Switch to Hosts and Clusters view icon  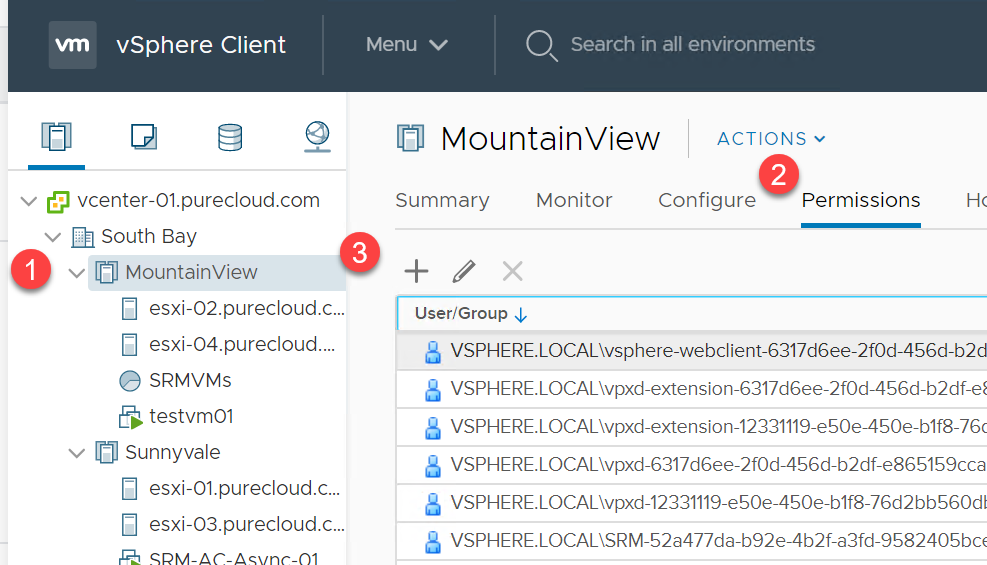pos(57,137)
